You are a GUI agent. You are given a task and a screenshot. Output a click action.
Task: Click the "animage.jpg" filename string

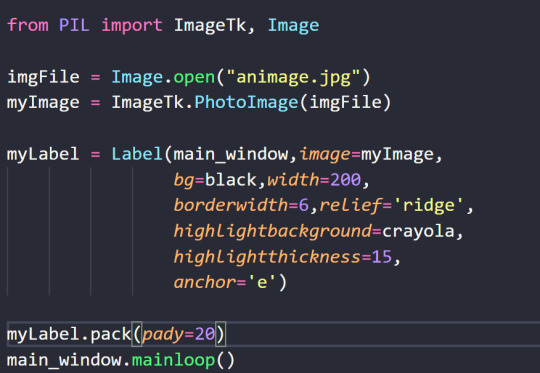(x=293, y=77)
